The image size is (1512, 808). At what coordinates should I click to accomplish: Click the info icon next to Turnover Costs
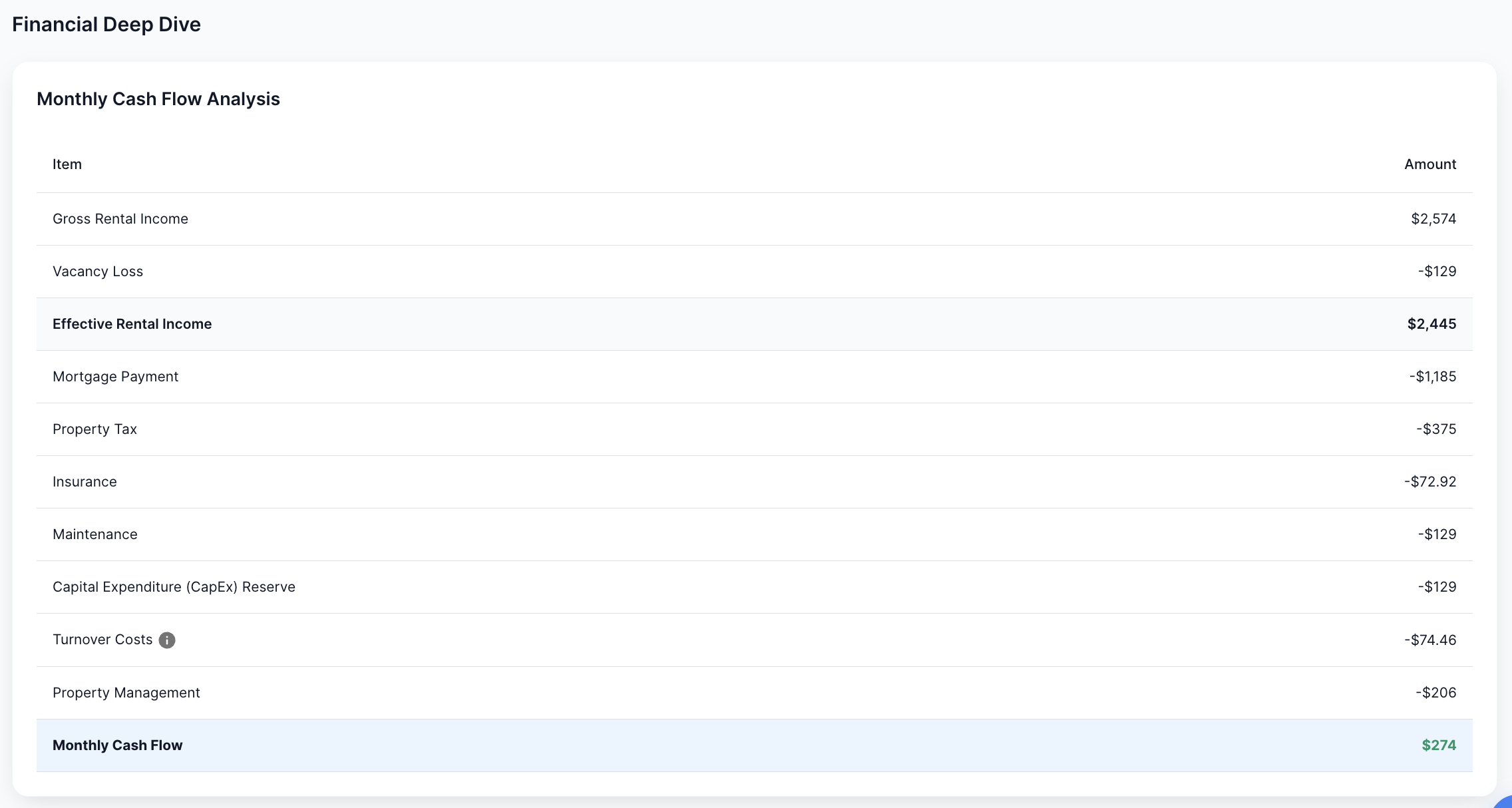(x=167, y=640)
